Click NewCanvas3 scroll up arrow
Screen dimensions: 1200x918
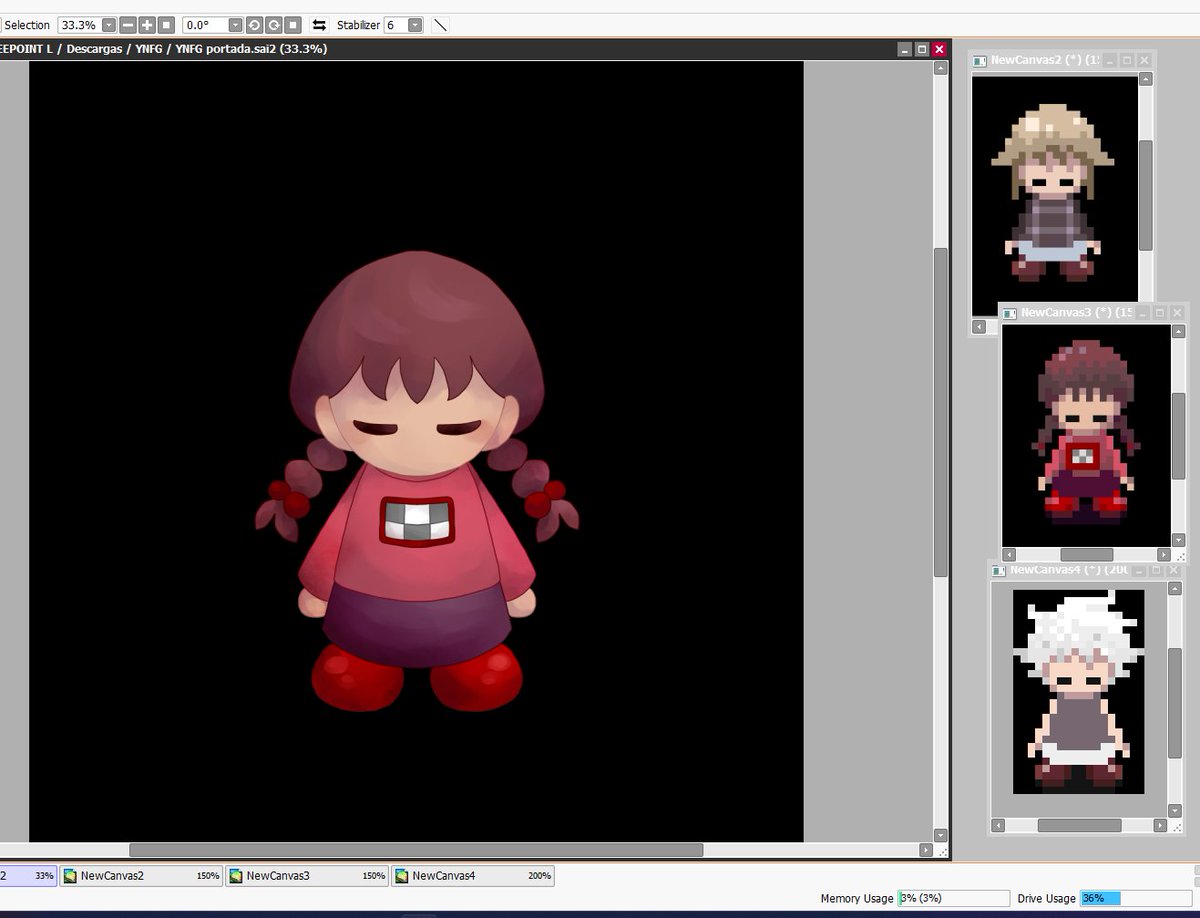click(x=1178, y=331)
